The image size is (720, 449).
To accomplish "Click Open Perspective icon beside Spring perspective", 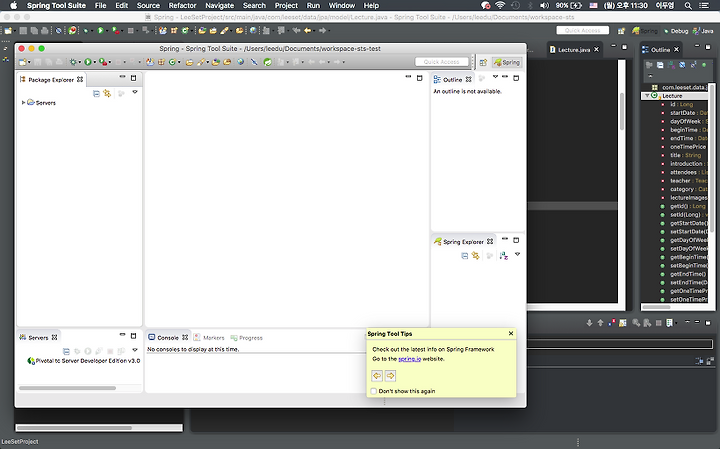I will click(x=483, y=62).
